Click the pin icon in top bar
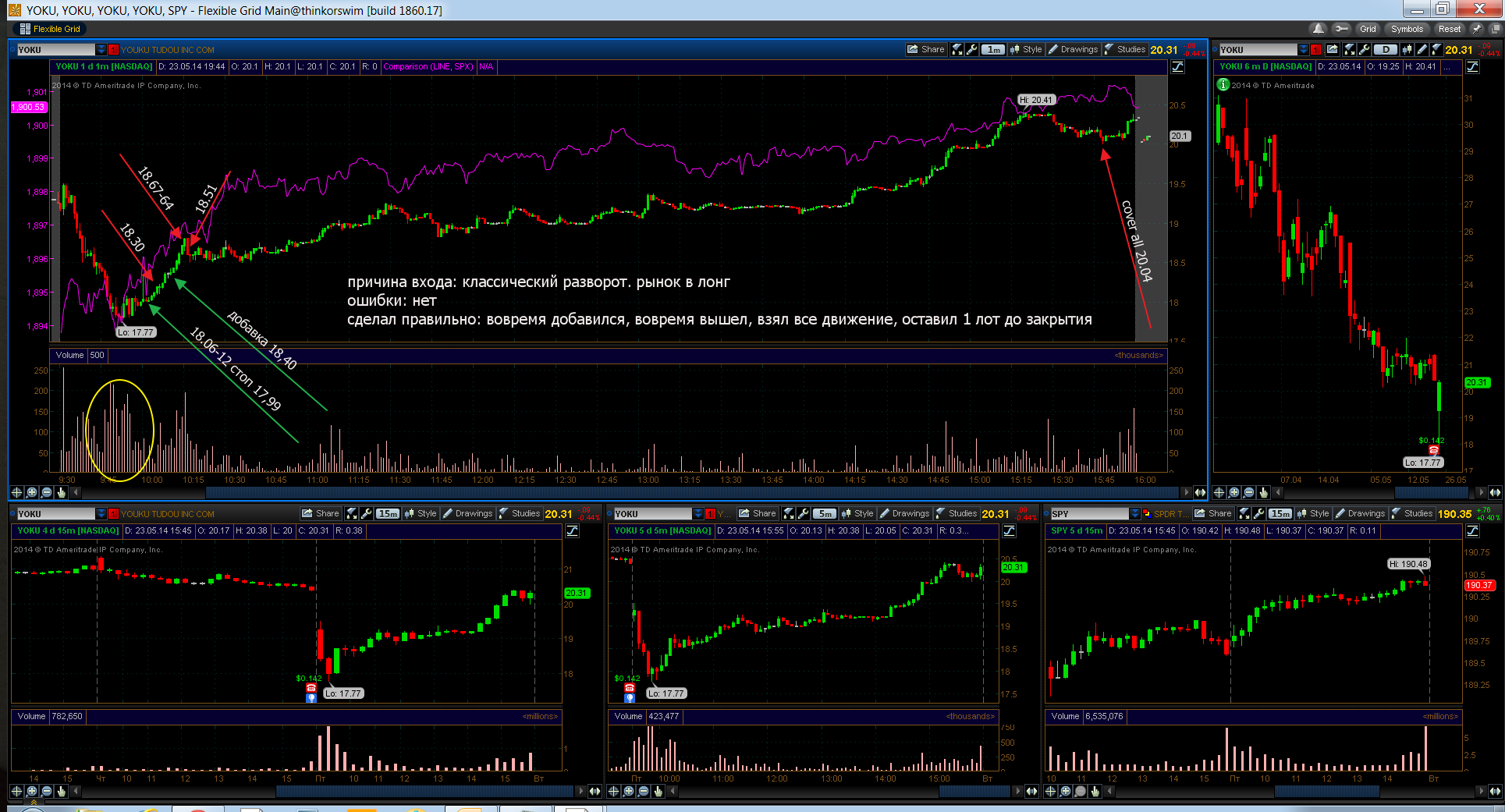This screenshot has height=812, width=1505. [1476, 29]
